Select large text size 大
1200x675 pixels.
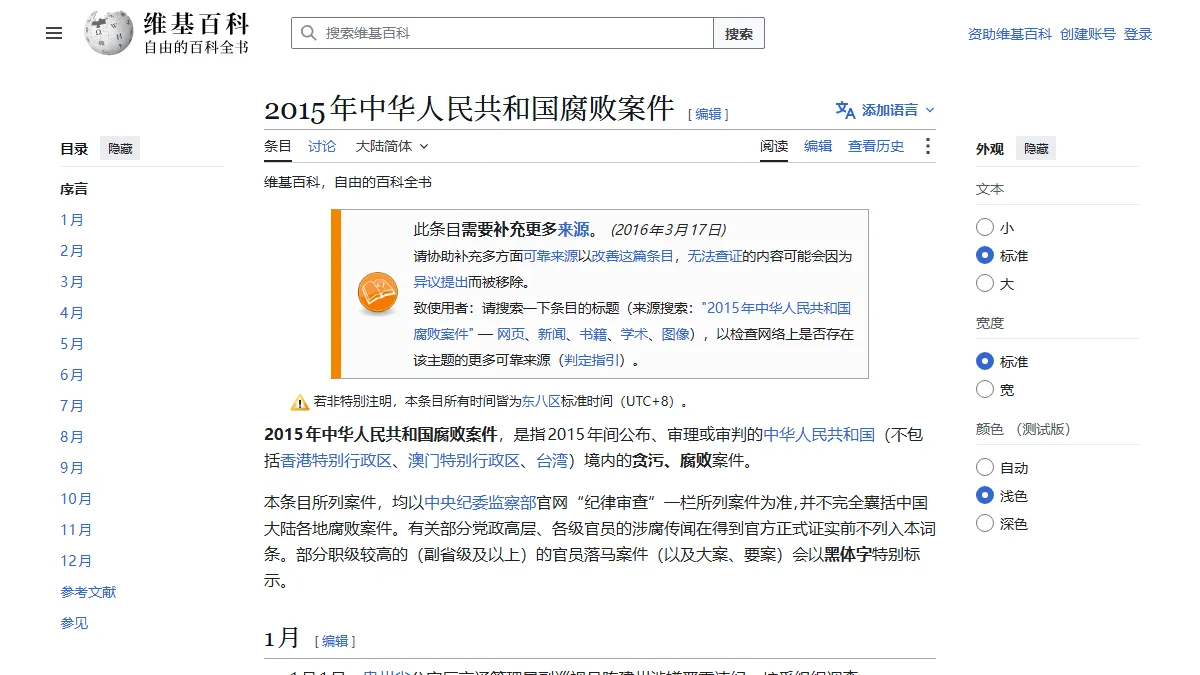[x=985, y=283]
